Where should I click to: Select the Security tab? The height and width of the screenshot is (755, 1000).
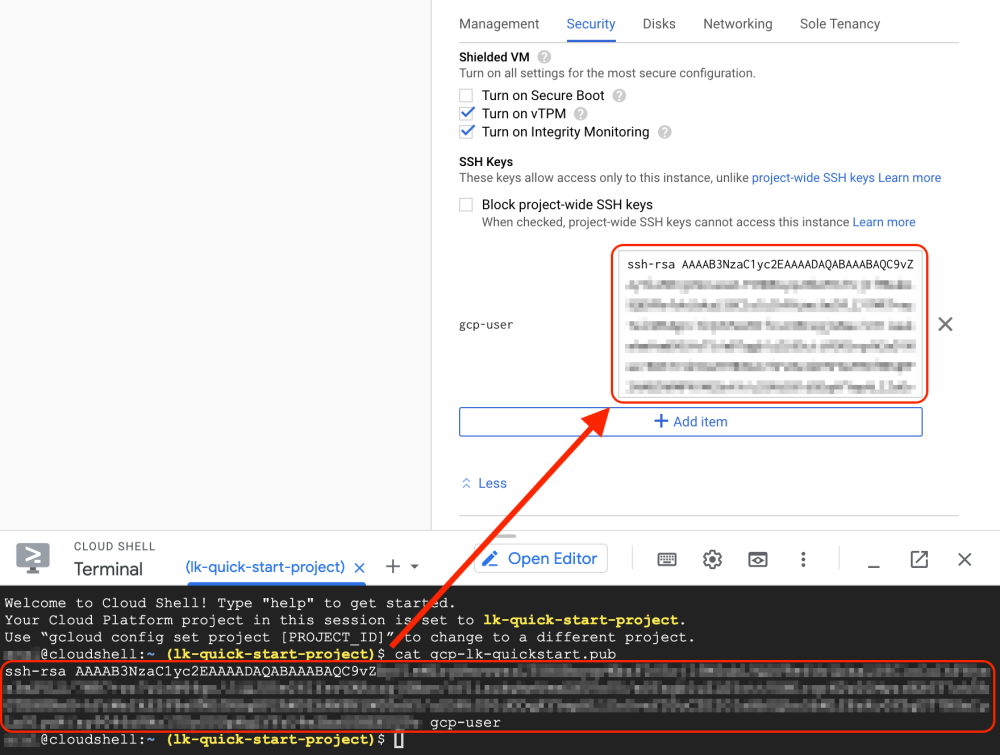[x=591, y=24]
